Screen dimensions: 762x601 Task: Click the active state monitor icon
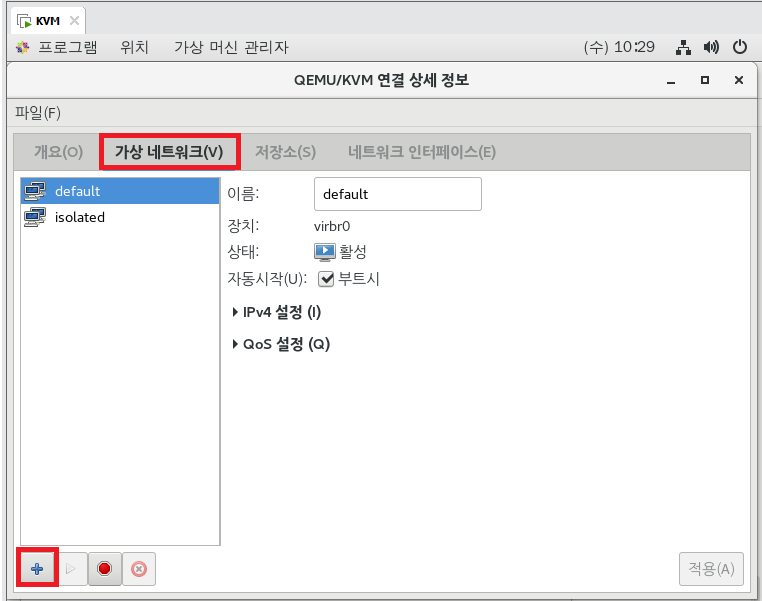[325, 252]
